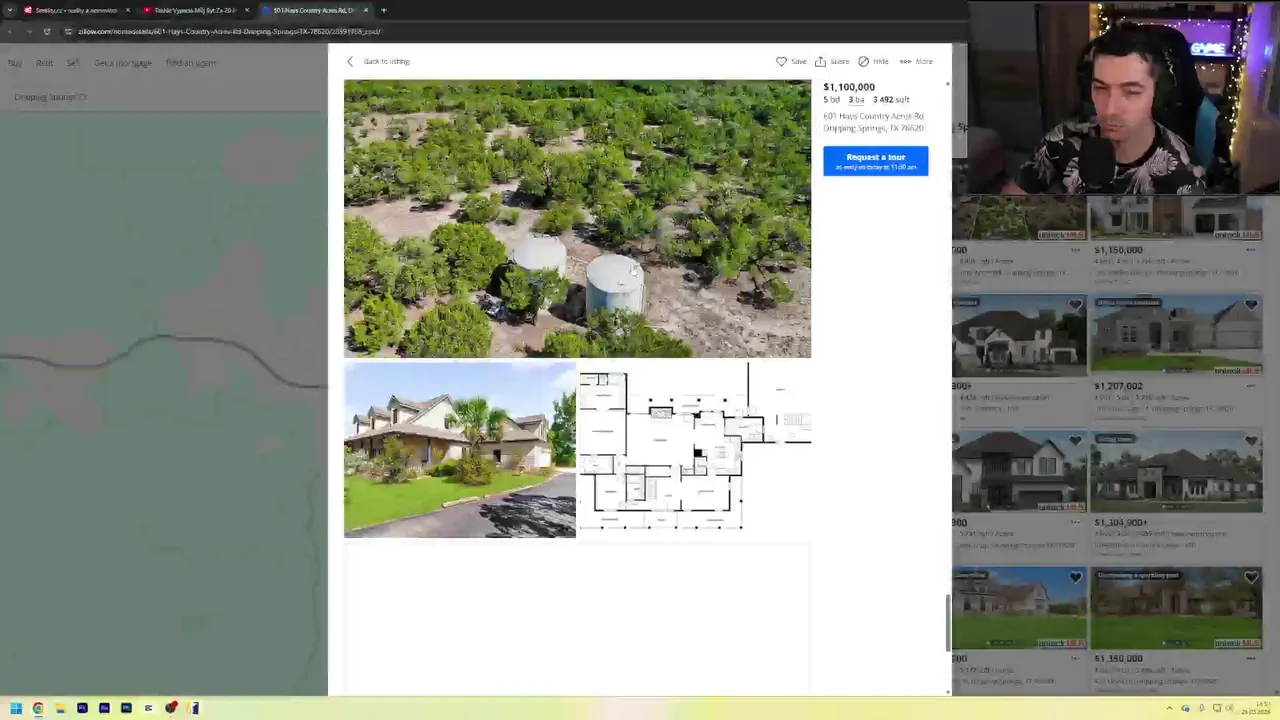Click the zillow.com address bar URL
The image size is (1280, 720).
coord(229,31)
